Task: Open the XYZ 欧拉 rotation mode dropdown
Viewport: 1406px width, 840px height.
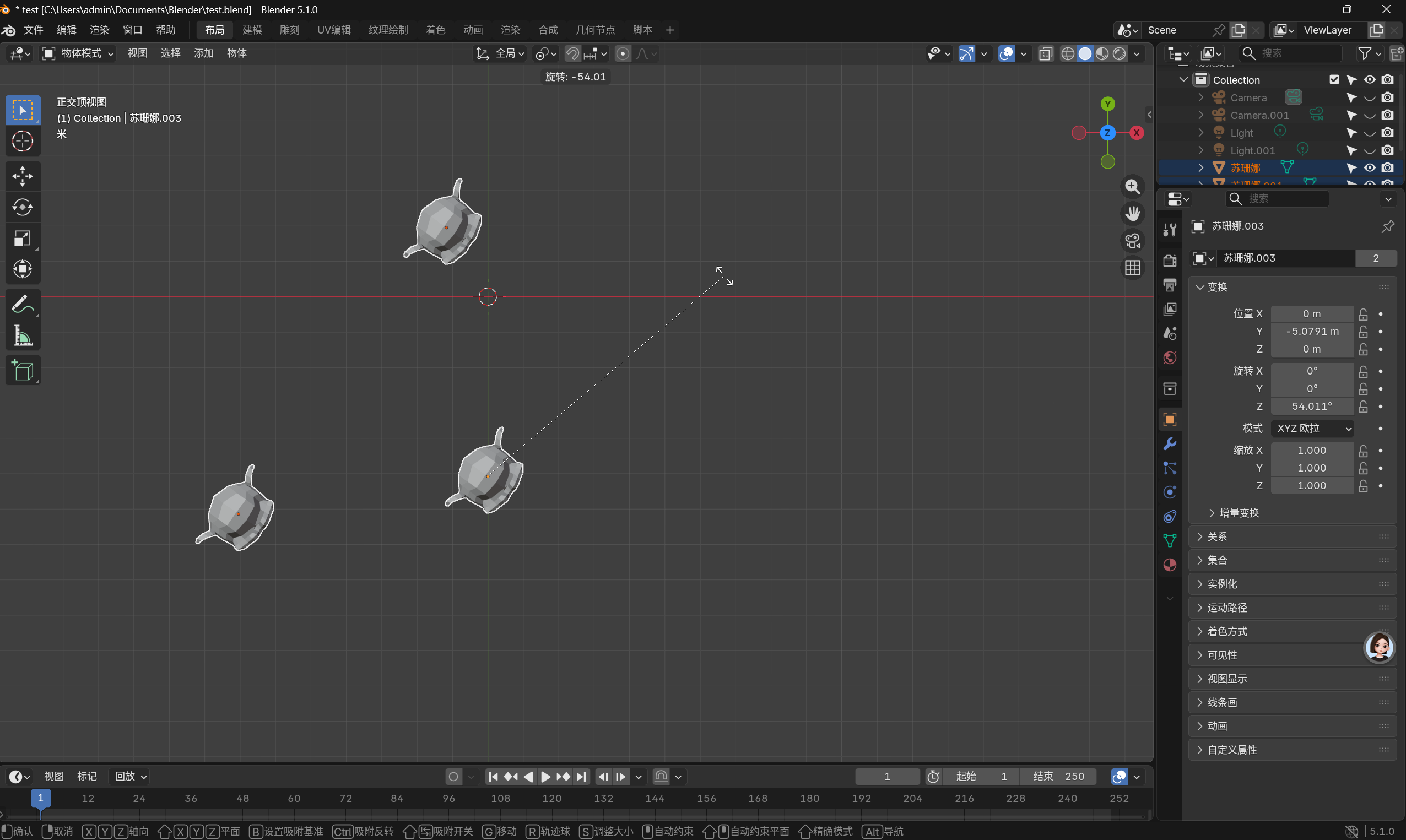Action: pyautogui.click(x=1312, y=428)
